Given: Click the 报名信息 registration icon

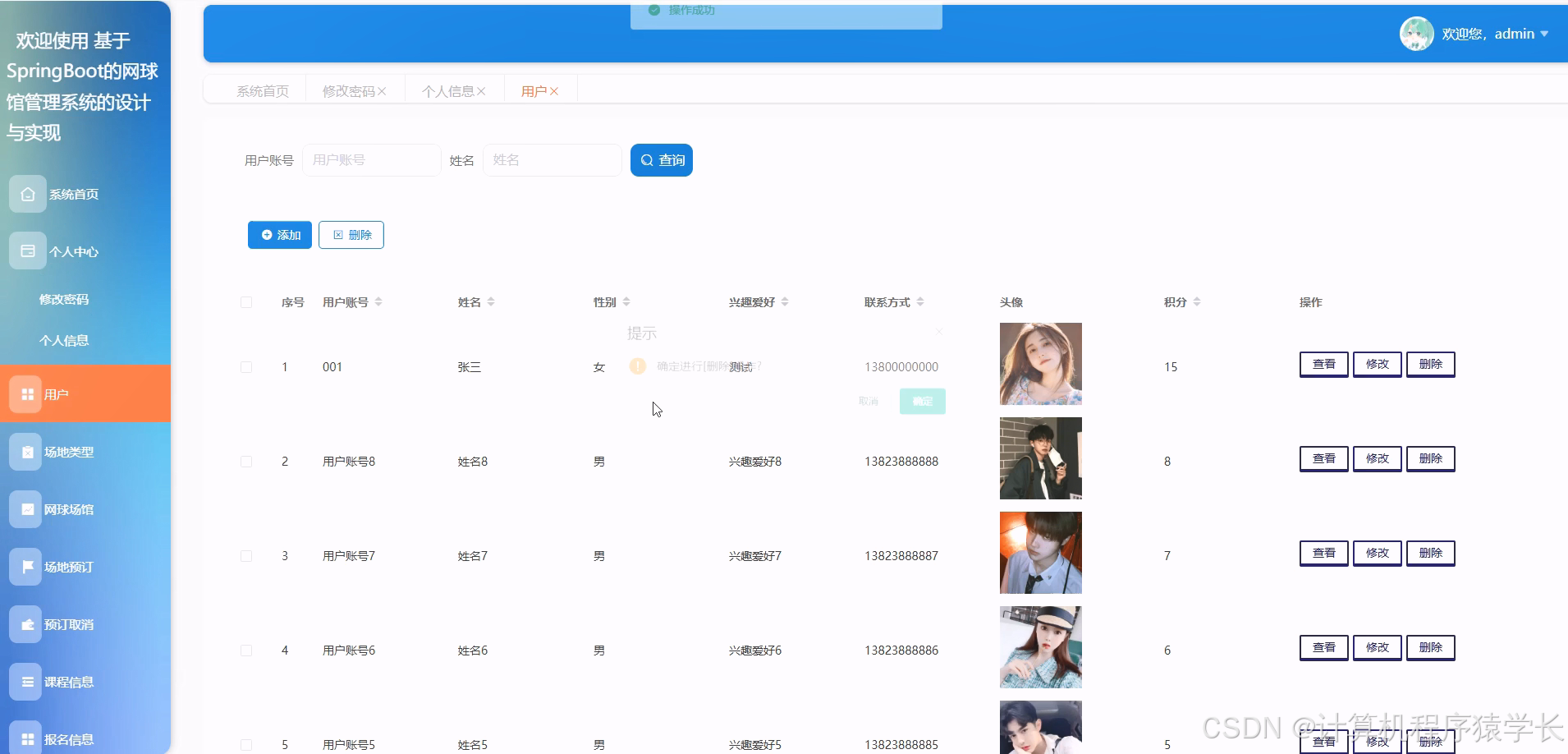Looking at the screenshot, I should [x=27, y=737].
